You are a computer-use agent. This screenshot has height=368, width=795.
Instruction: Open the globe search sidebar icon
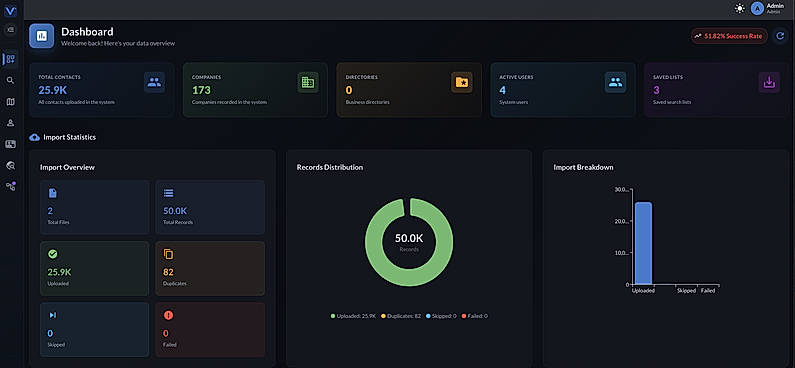coord(11,165)
